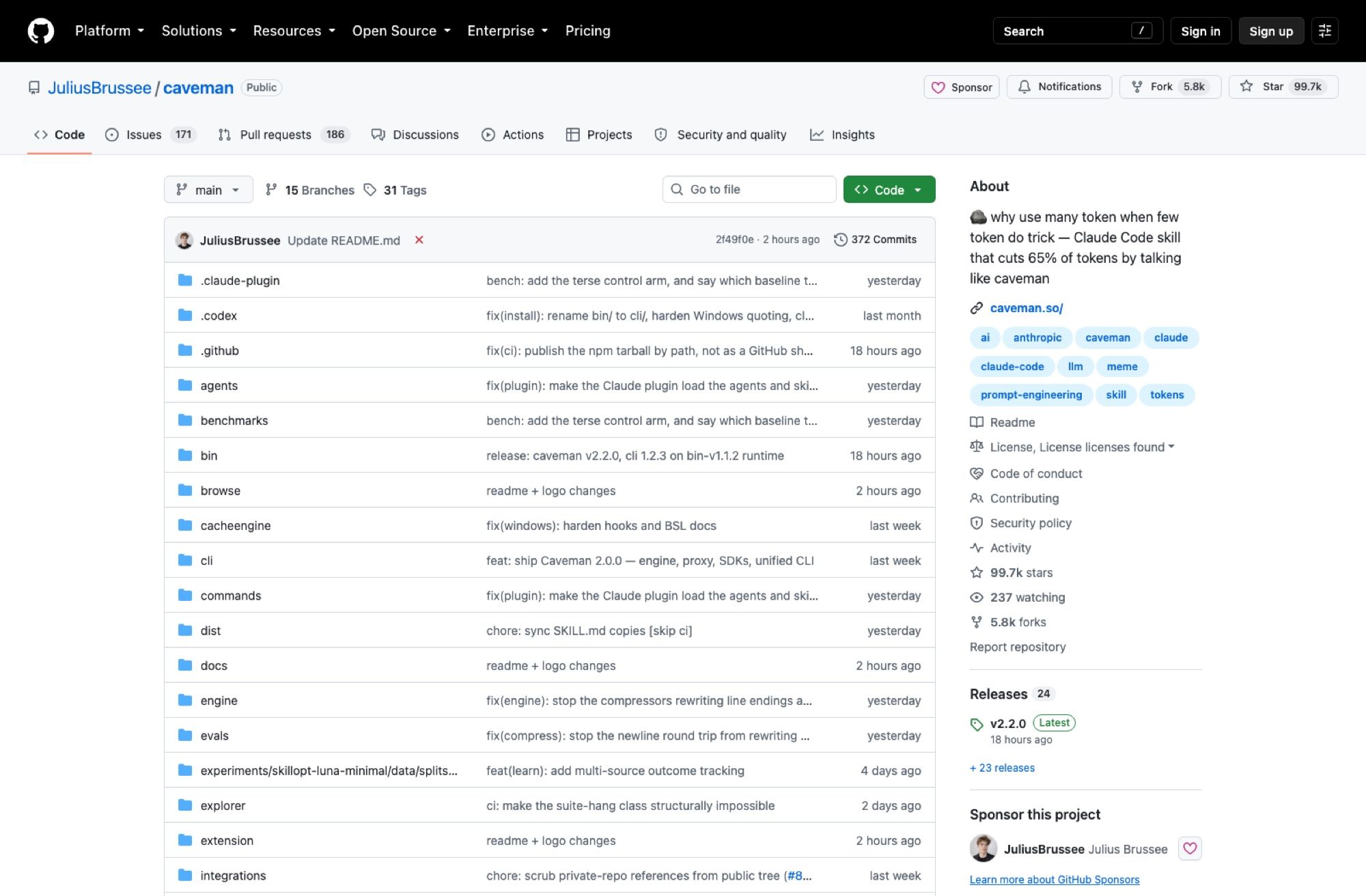Open JuliusBrussee avatar in latest commit
Viewport: 1366px width, 896px height.
[184, 240]
